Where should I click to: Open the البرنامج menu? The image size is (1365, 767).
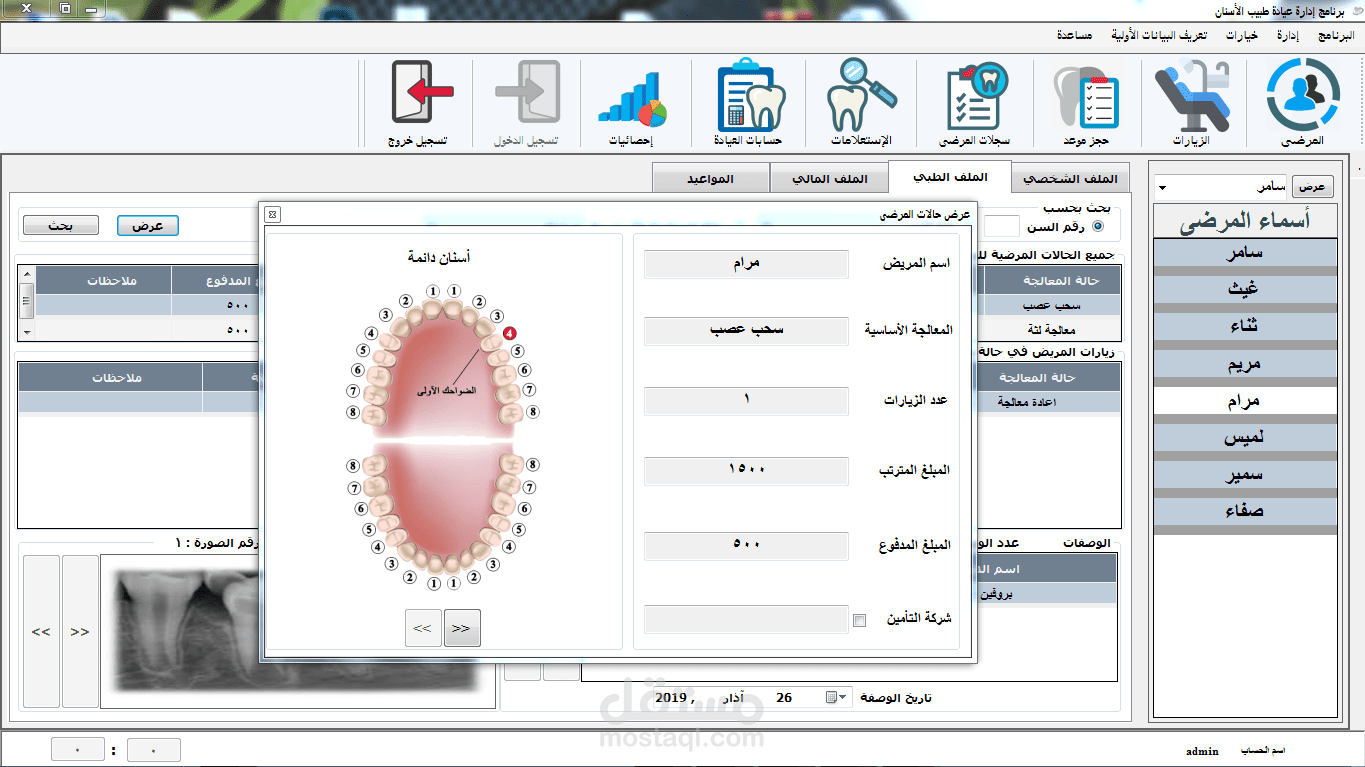(x=1336, y=35)
